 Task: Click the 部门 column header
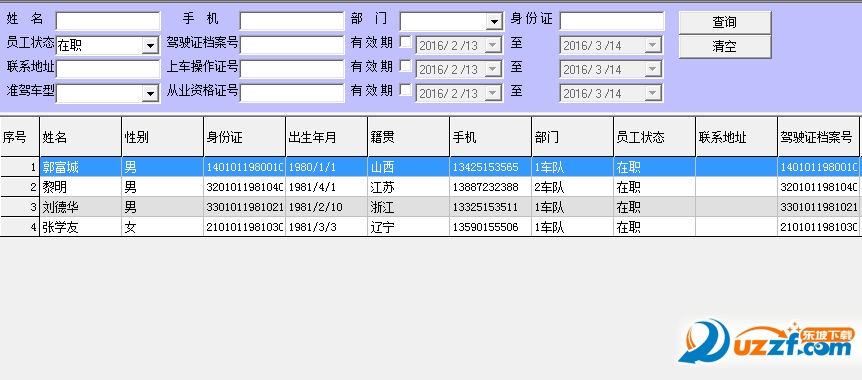[x=572, y=137]
